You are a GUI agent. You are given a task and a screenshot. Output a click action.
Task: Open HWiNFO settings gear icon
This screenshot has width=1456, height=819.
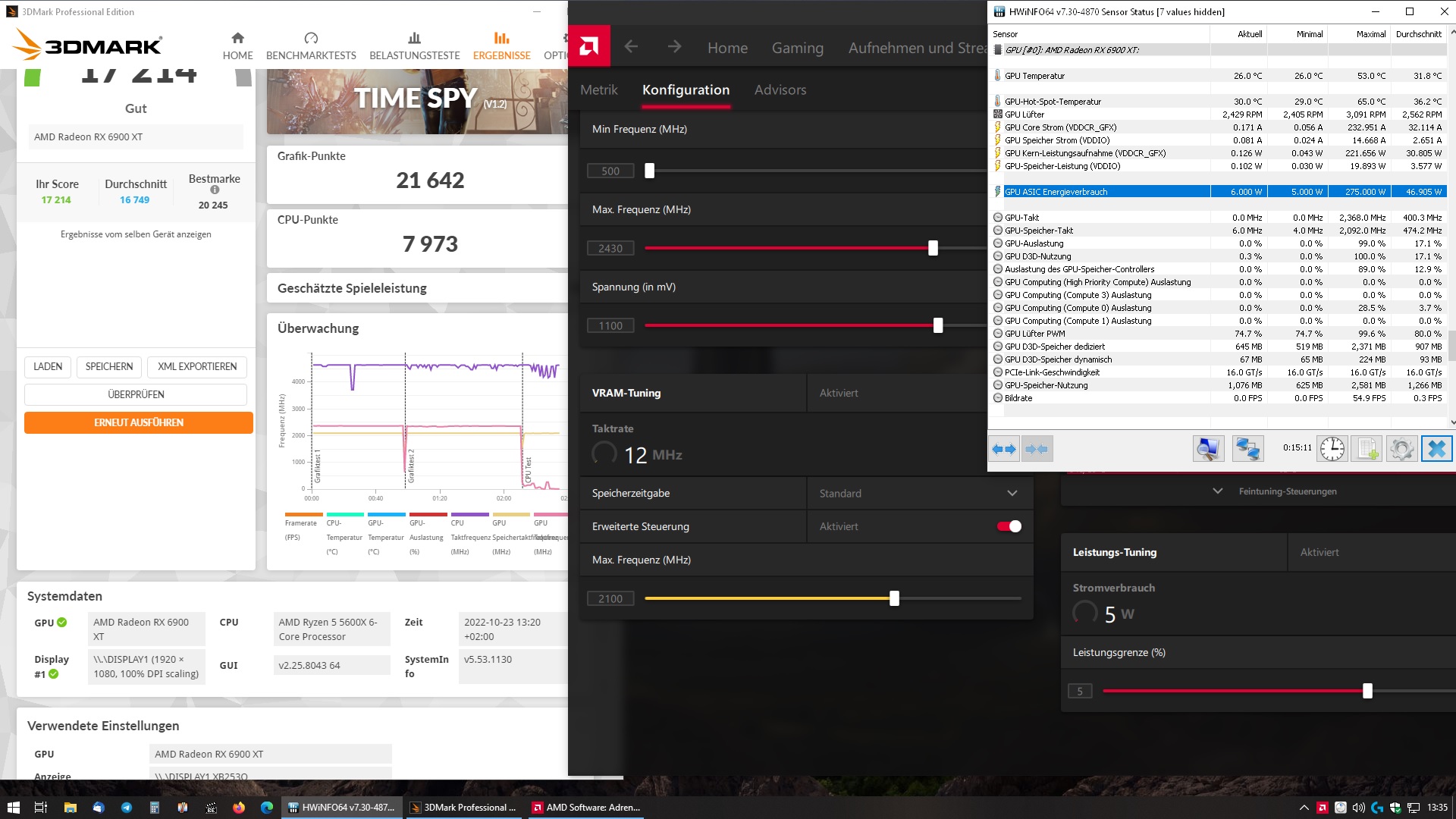(x=1401, y=449)
